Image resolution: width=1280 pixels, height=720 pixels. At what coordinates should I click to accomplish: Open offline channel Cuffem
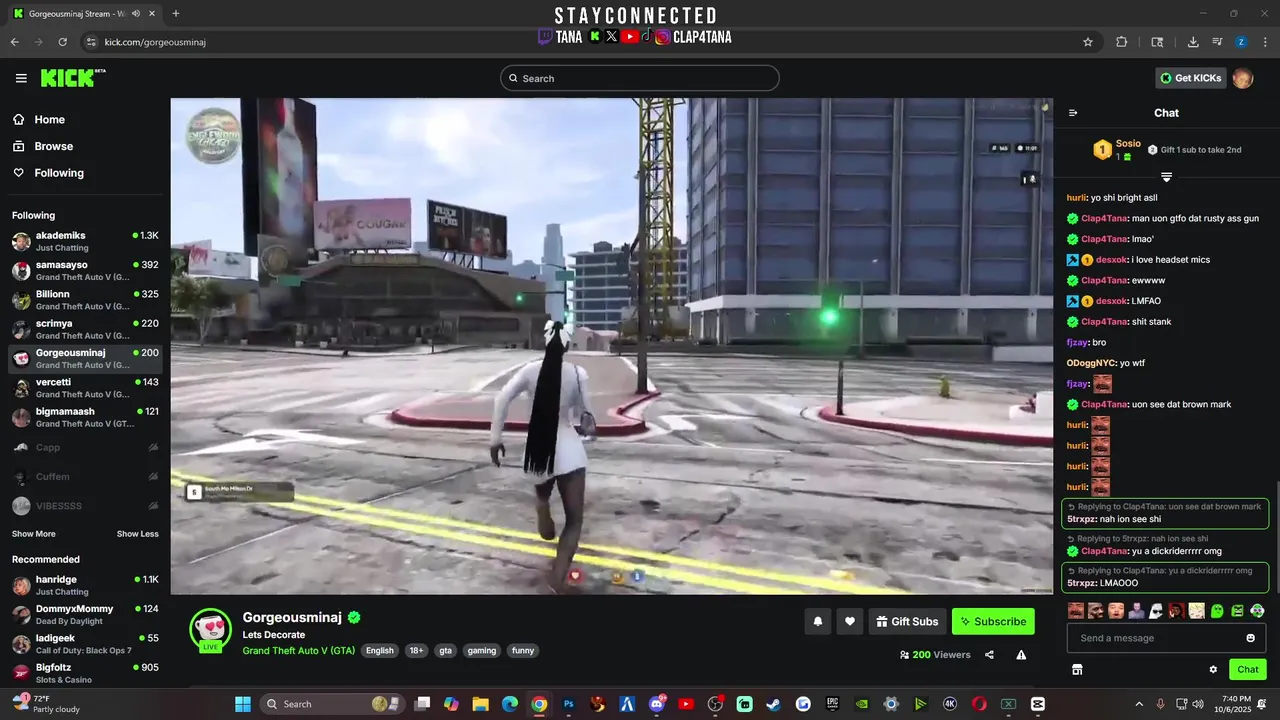[x=85, y=477]
